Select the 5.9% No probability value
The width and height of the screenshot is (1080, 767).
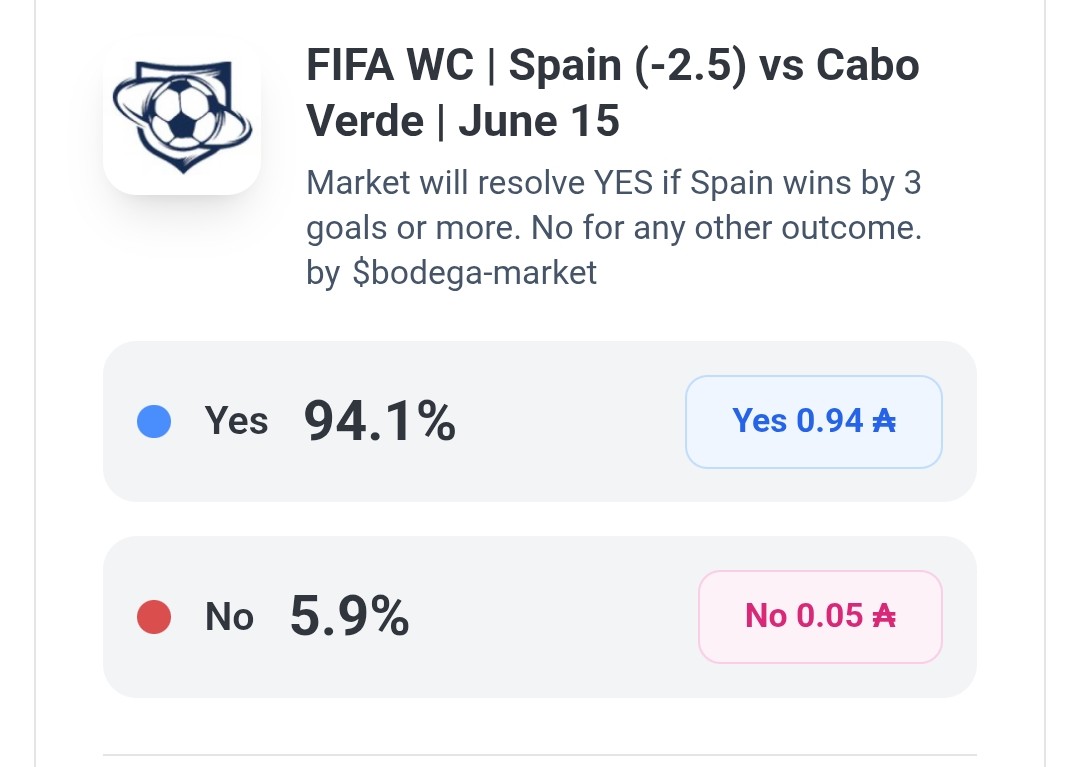click(x=349, y=616)
